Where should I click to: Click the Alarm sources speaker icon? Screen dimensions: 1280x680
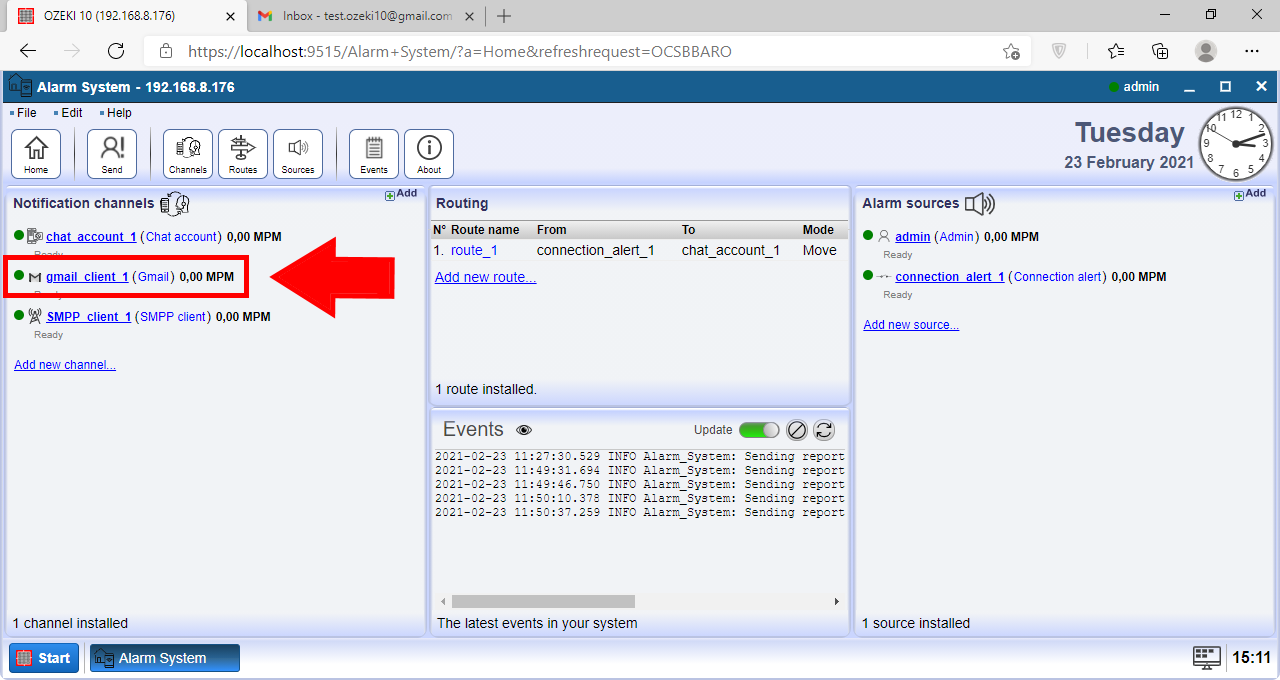(x=979, y=204)
